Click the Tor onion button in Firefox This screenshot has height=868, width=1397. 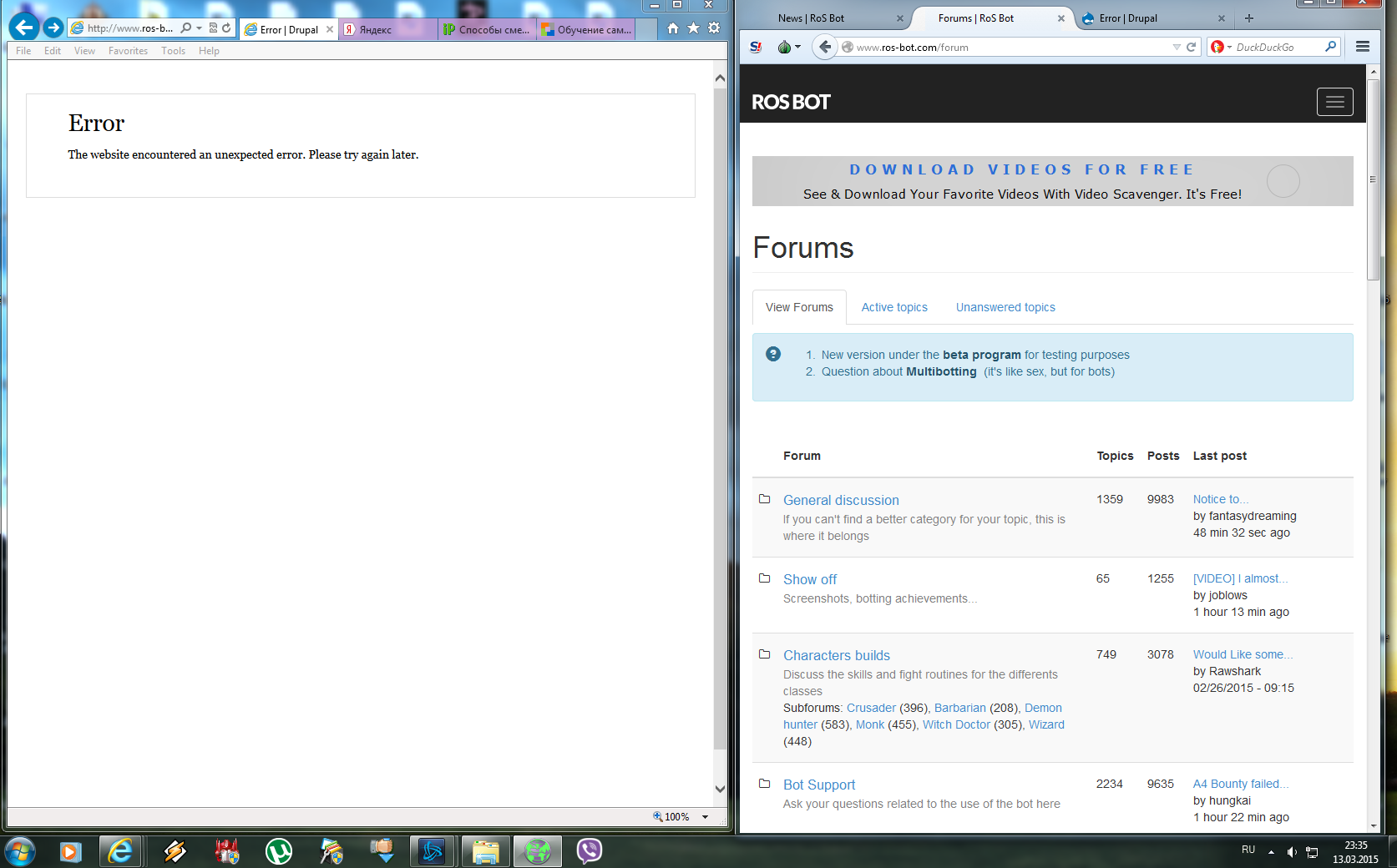point(784,47)
